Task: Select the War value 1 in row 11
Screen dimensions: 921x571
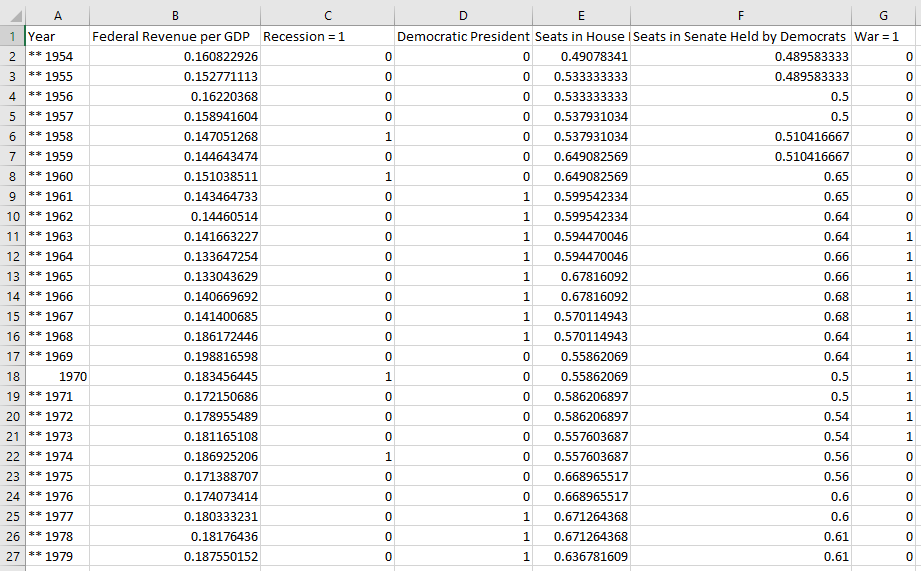Action: pos(883,236)
